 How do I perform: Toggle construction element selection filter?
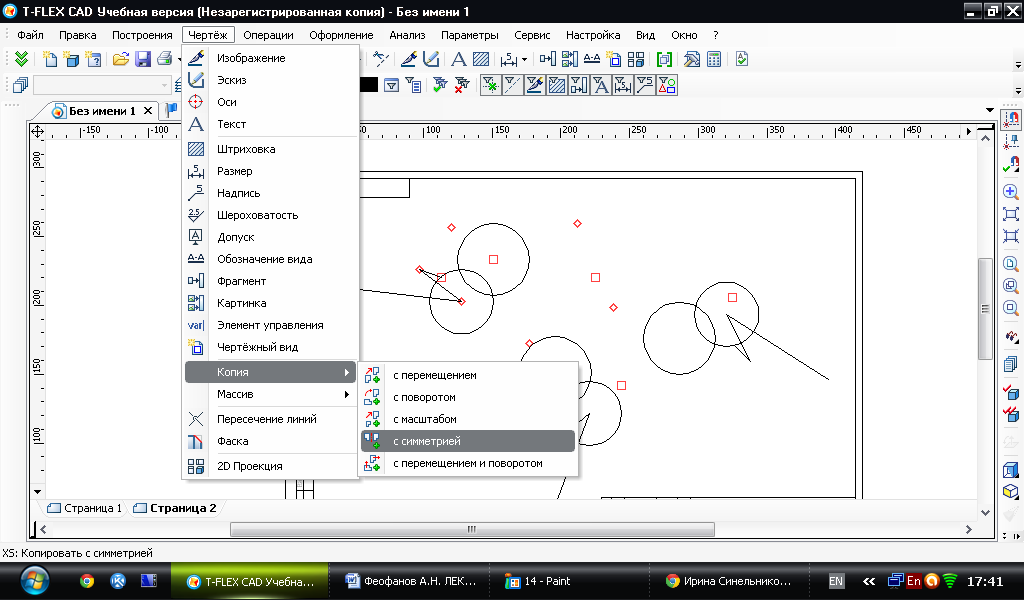(x=490, y=85)
